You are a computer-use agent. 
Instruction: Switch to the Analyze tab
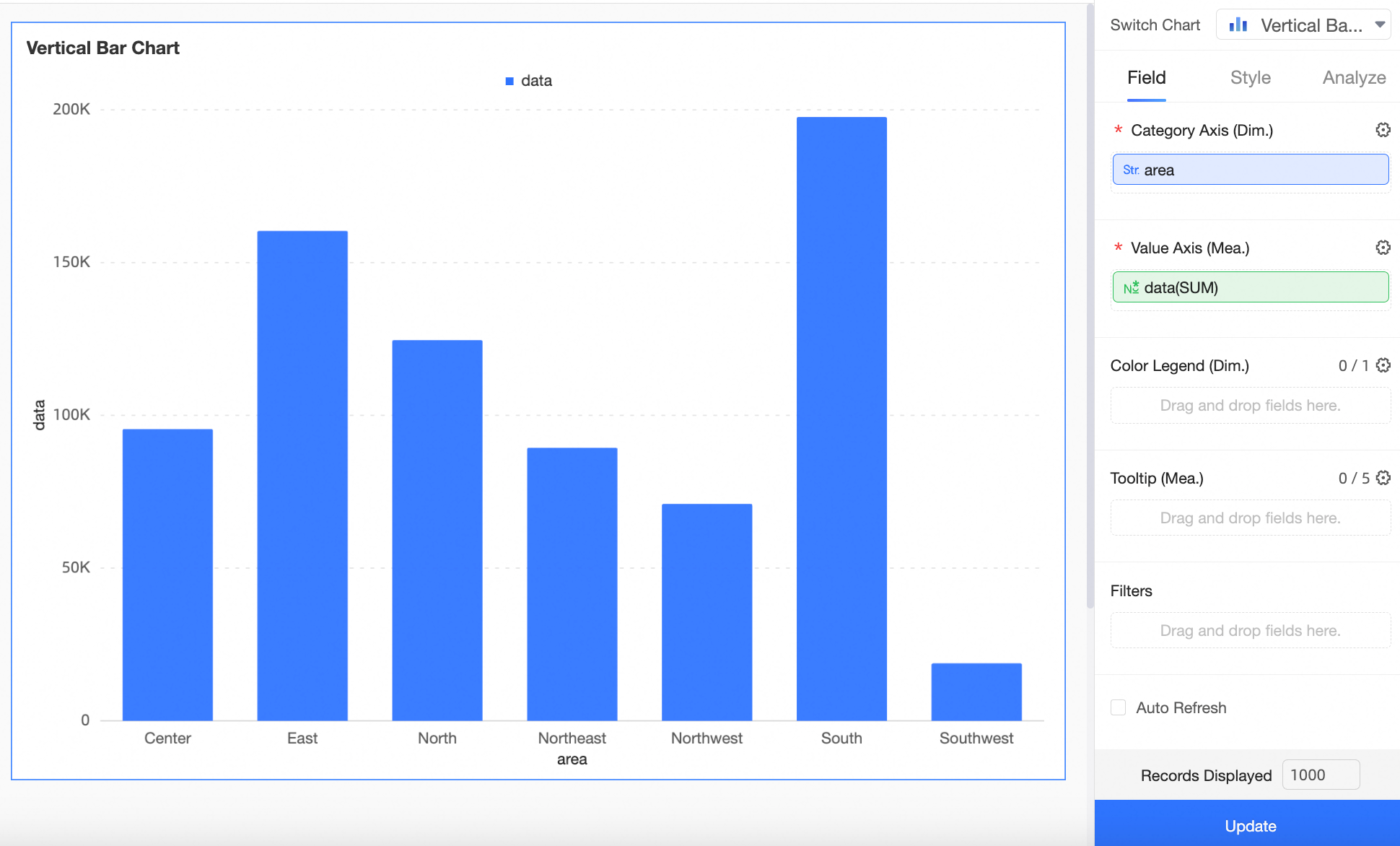point(1353,78)
